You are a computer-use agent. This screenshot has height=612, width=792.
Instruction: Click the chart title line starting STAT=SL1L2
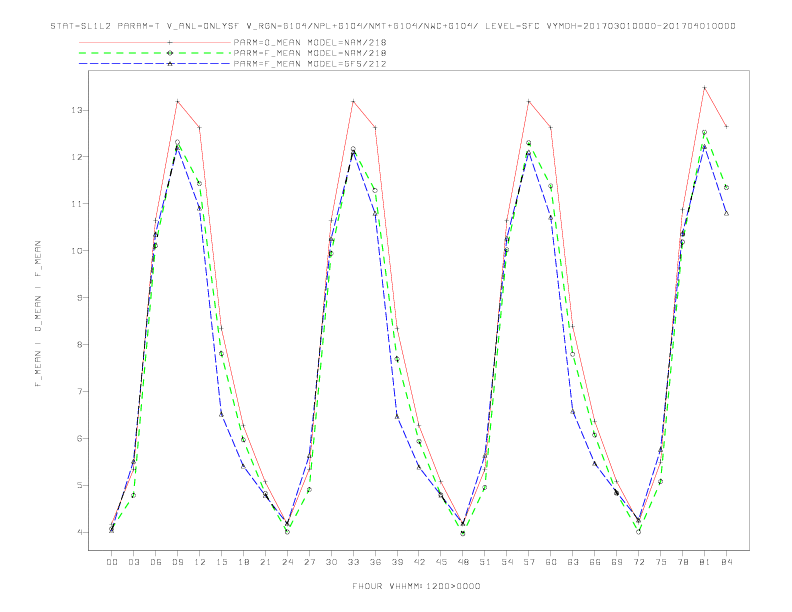point(393,26)
